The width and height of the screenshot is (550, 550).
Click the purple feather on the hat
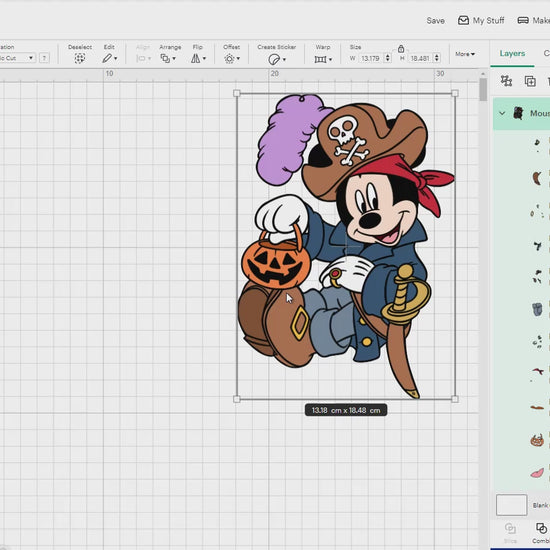tap(288, 140)
